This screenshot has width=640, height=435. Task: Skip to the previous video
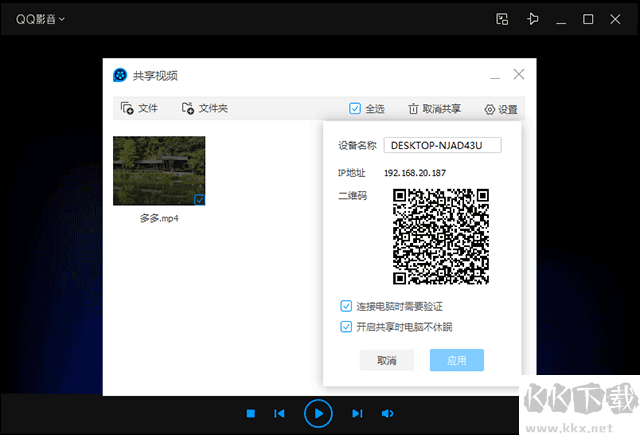[280, 413]
